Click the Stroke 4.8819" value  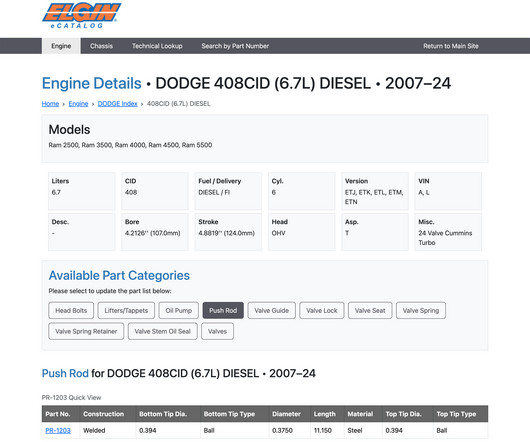pyautogui.click(x=226, y=233)
